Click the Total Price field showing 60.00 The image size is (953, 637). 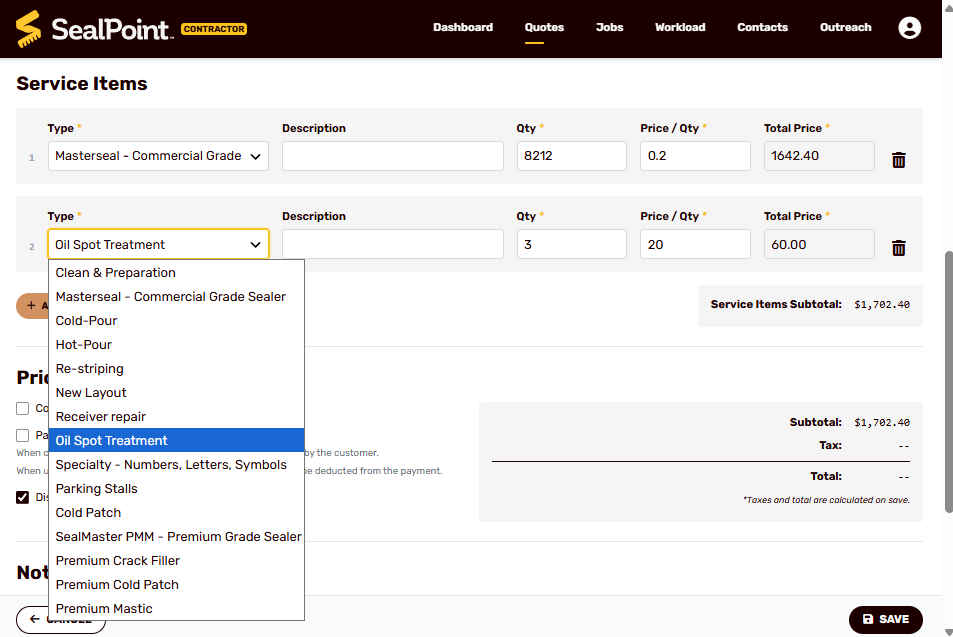(819, 244)
